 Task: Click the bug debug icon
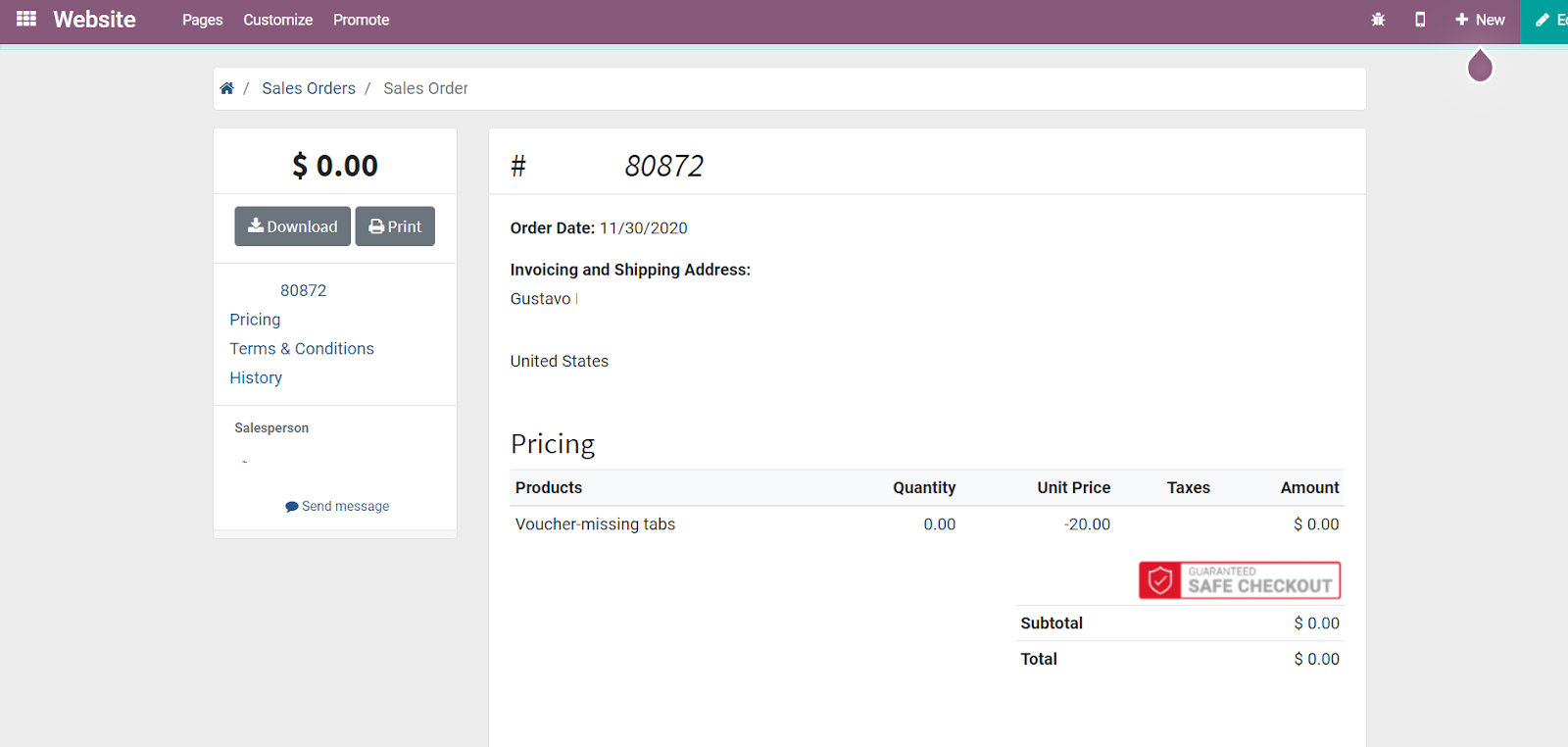pos(1378,20)
